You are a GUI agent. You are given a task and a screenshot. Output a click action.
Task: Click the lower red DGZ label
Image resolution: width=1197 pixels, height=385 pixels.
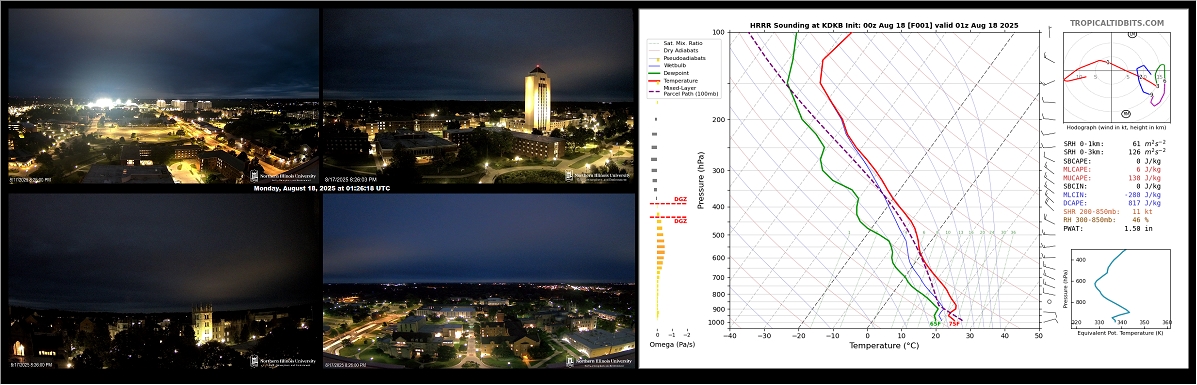(680, 222)
